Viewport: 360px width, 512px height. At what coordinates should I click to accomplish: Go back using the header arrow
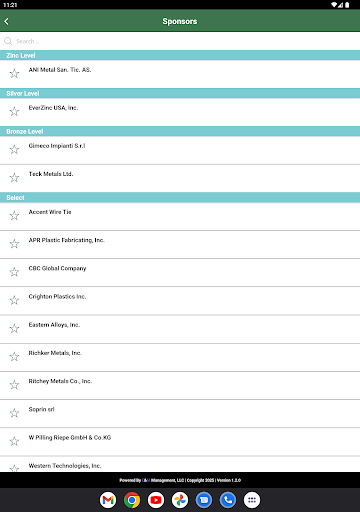(7, 21)
